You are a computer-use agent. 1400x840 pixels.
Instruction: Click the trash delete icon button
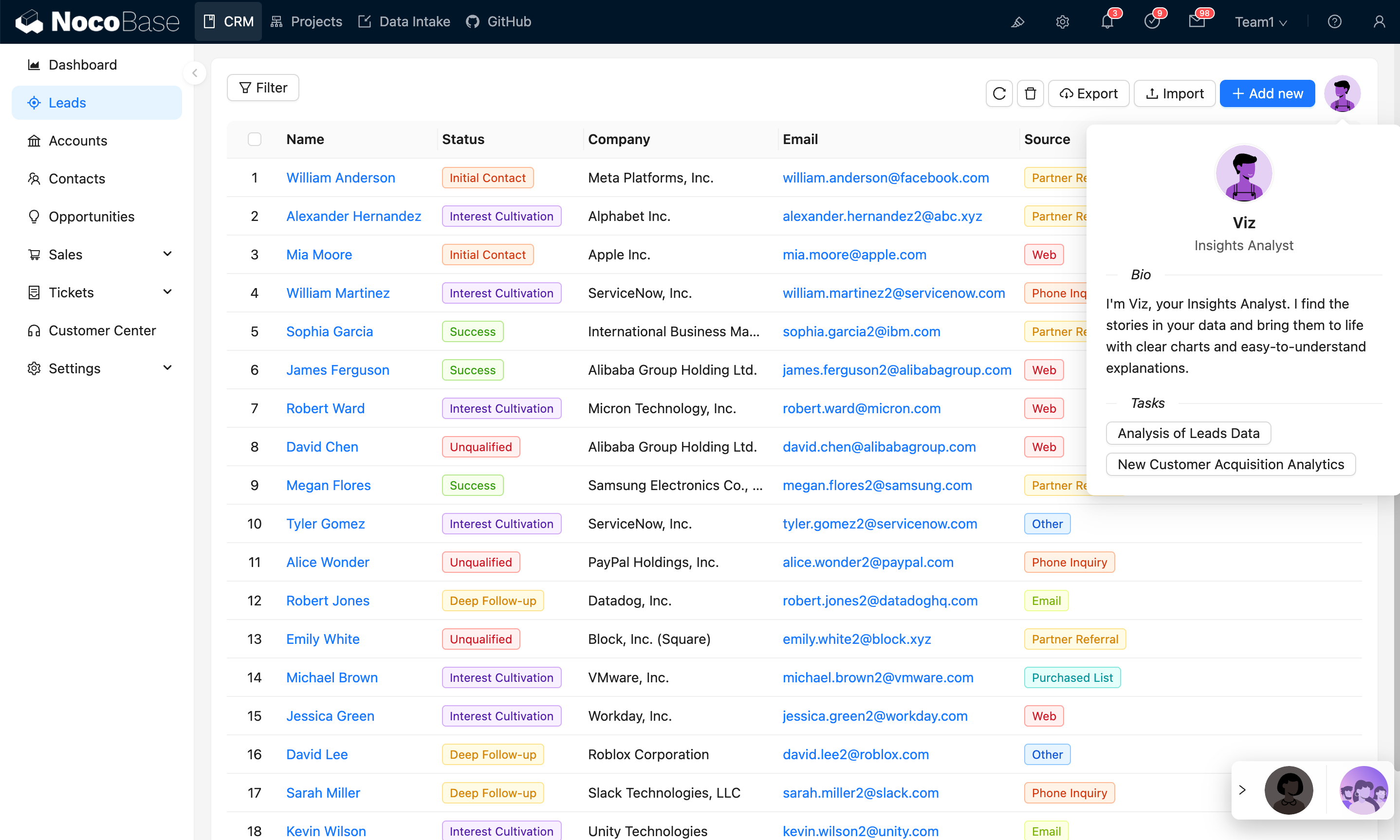(1031, 93)
